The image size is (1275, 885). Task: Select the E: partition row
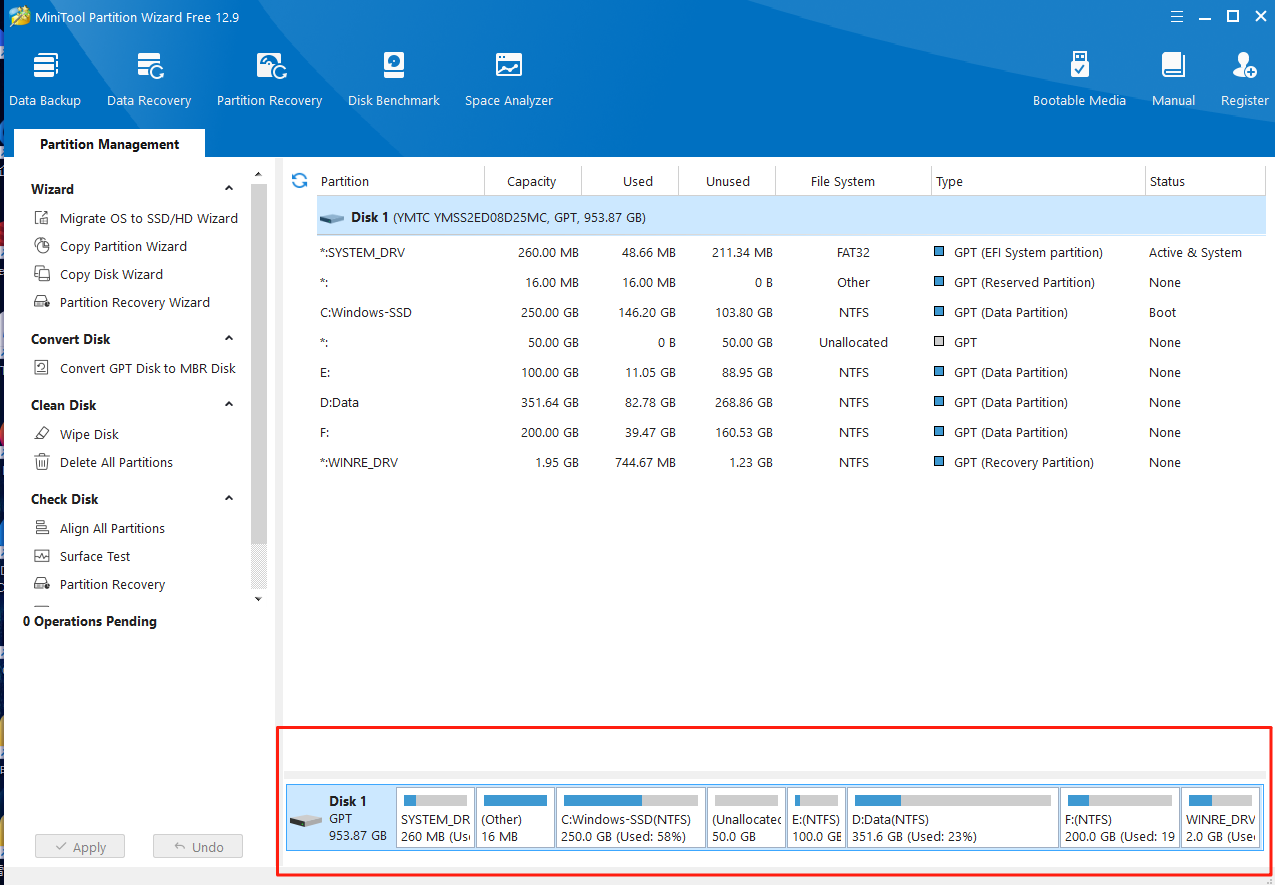pyautogui.click(x=791, y=373)
